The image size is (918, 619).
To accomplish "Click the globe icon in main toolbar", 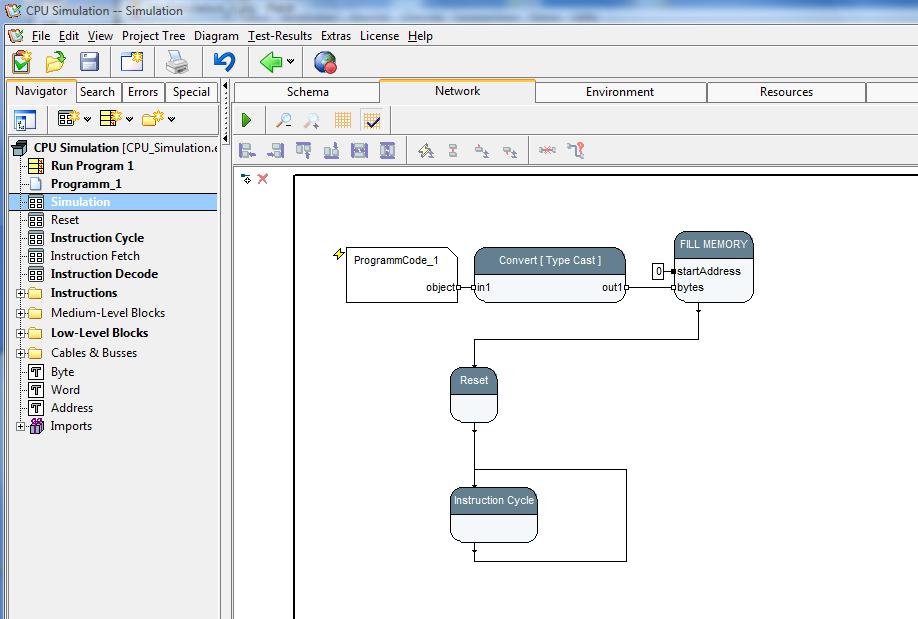I will coord(325,62).
